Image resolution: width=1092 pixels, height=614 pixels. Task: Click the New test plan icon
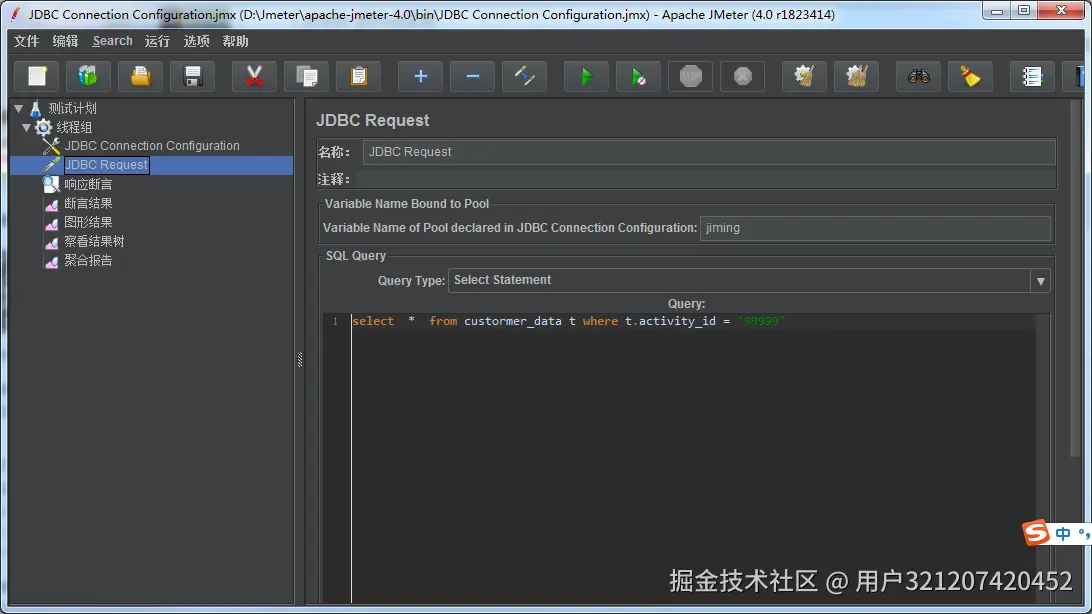37,76
